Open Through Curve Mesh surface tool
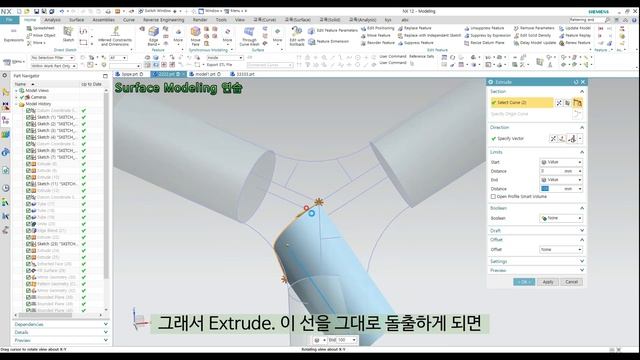640x360 pixels. point(249,36)
